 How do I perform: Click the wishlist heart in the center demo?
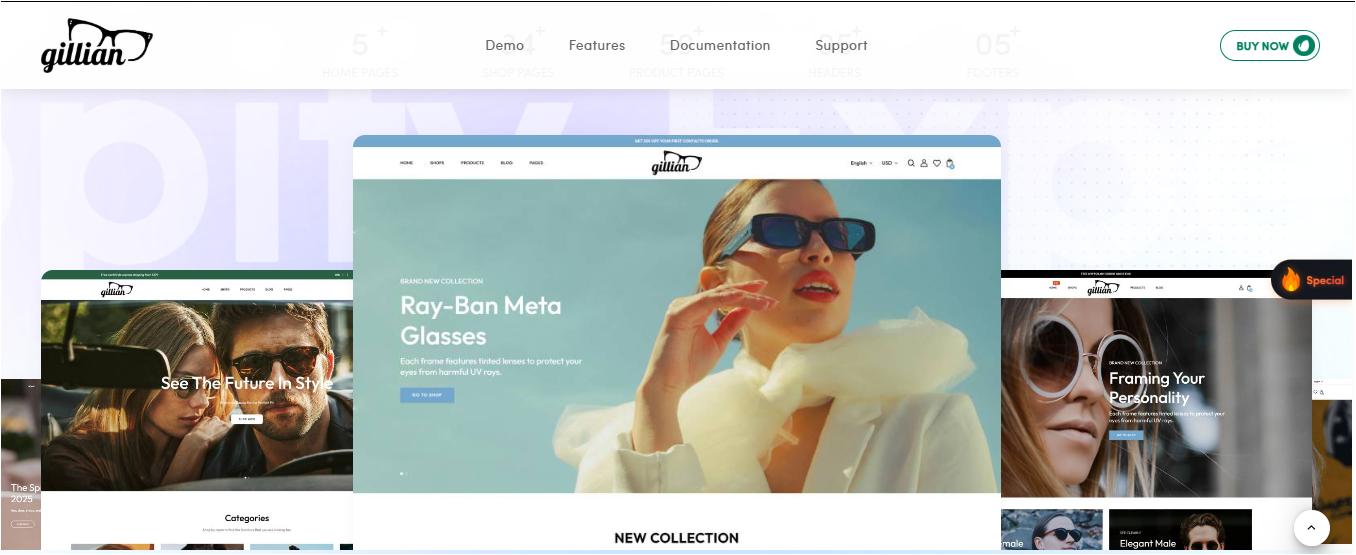937,163
